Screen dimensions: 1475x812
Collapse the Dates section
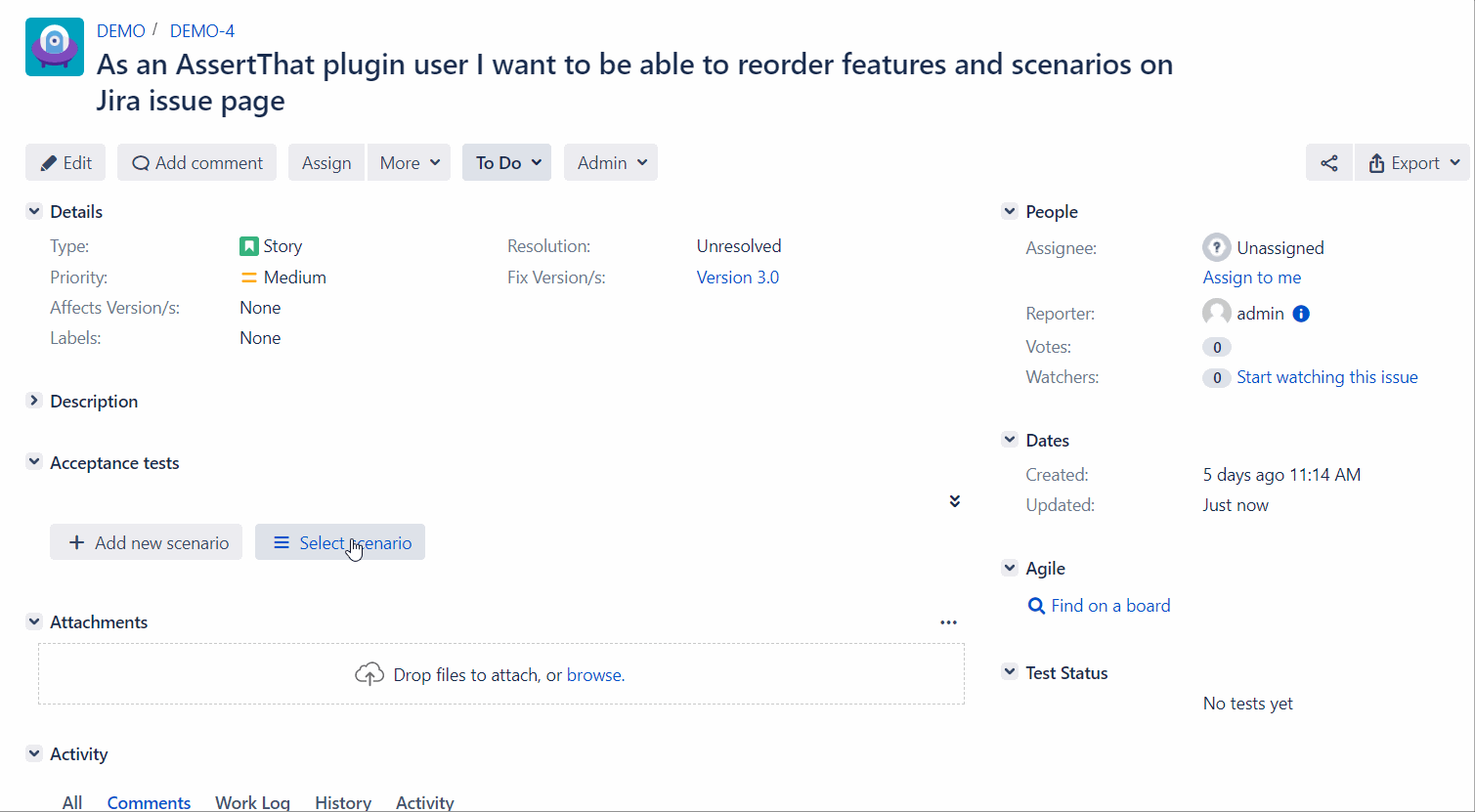click(1010, 440)
